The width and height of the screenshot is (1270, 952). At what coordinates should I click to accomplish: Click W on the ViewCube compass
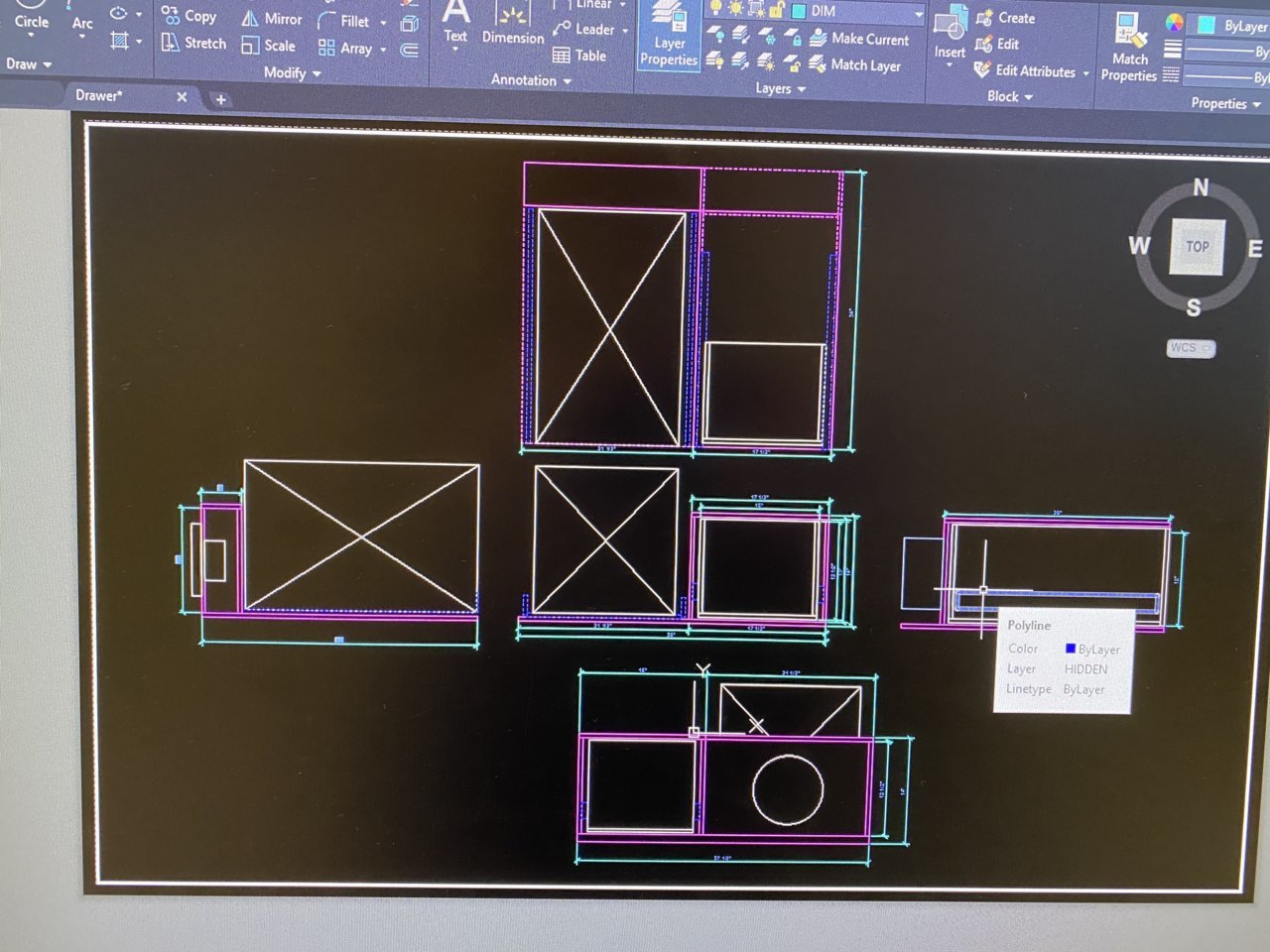coord(1139,245)
